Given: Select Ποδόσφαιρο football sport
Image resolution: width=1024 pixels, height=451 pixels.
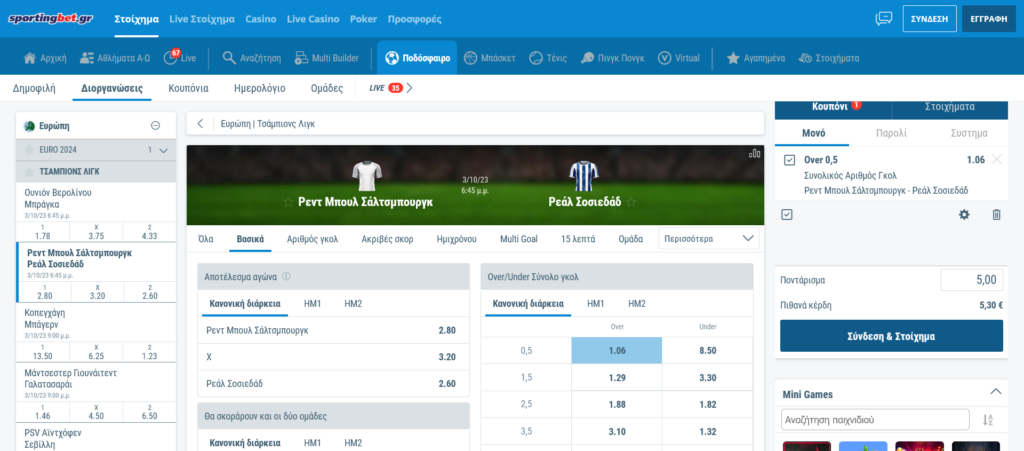Looking at the screenshot, I should 417,58.
